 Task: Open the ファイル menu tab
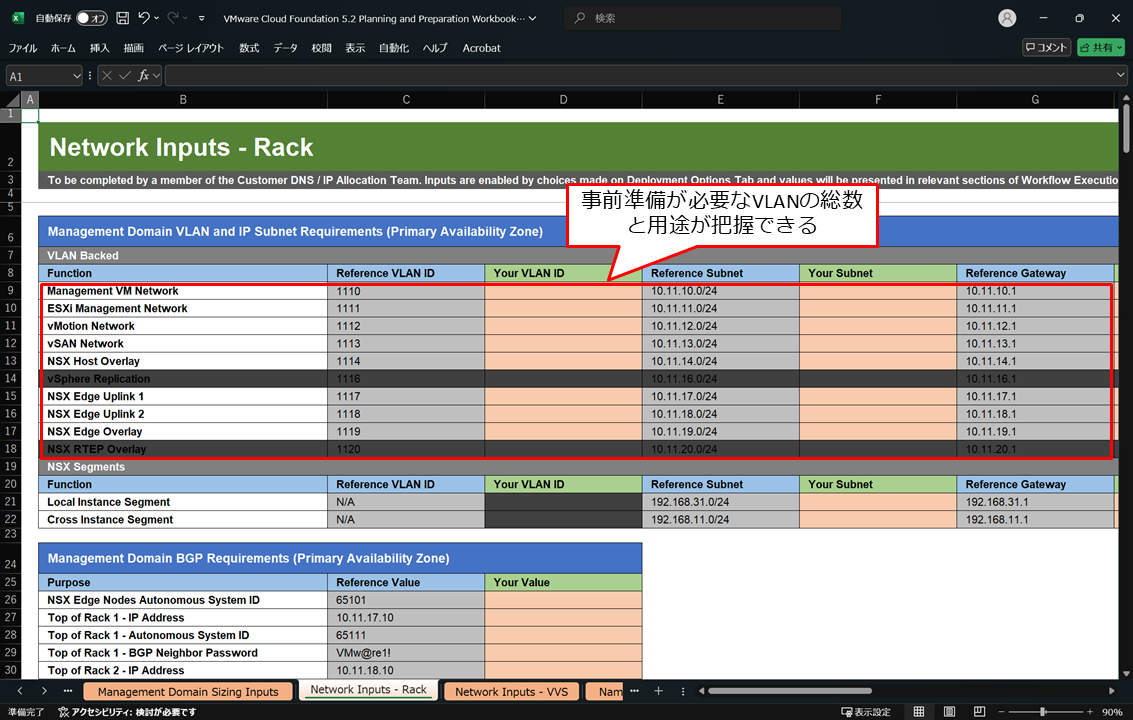[22, 48]
